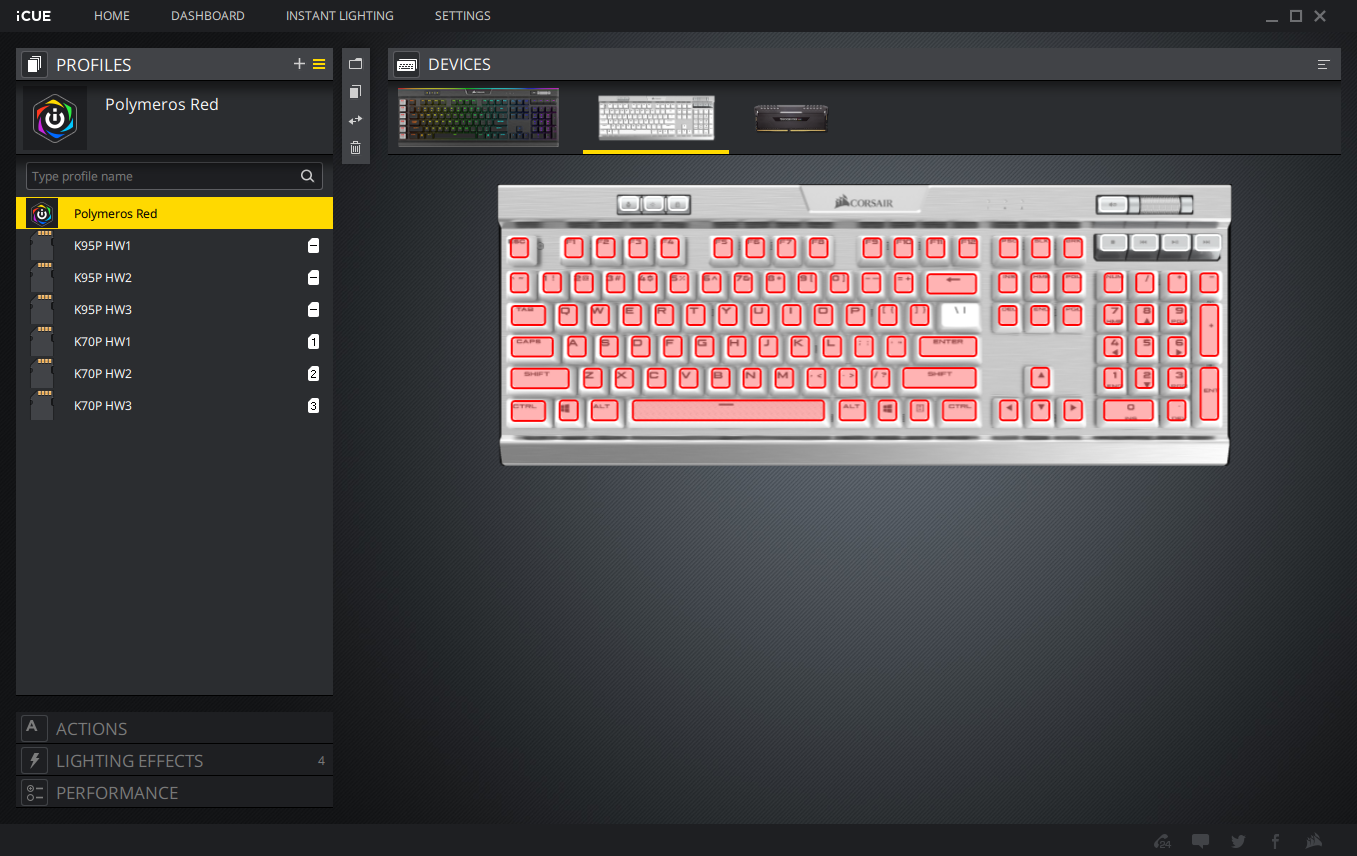Click the Lighting Effects count 4
This screenshot has width=1357, height=856.
321,761
